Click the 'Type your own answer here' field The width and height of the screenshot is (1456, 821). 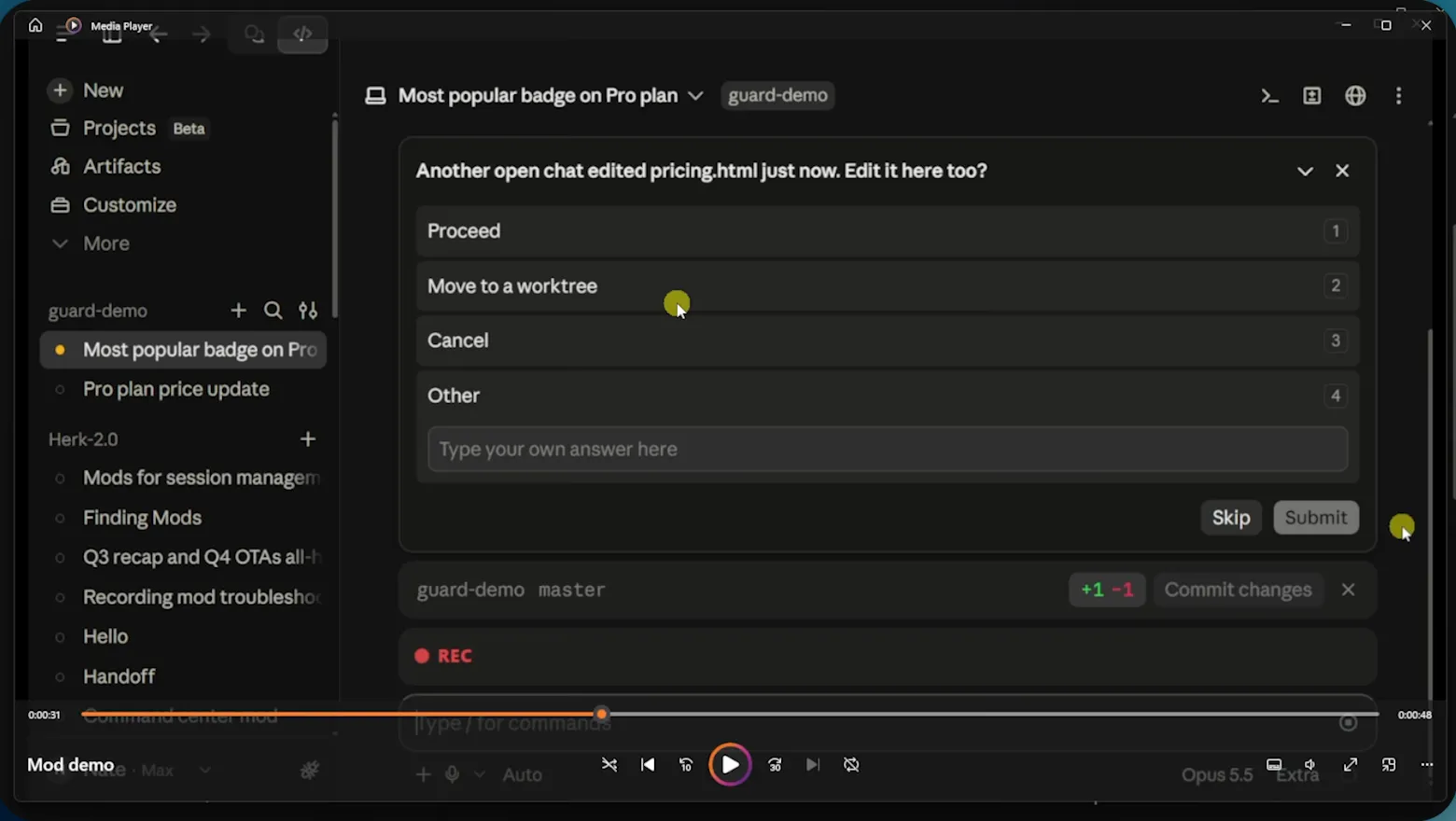coord(888,449)
